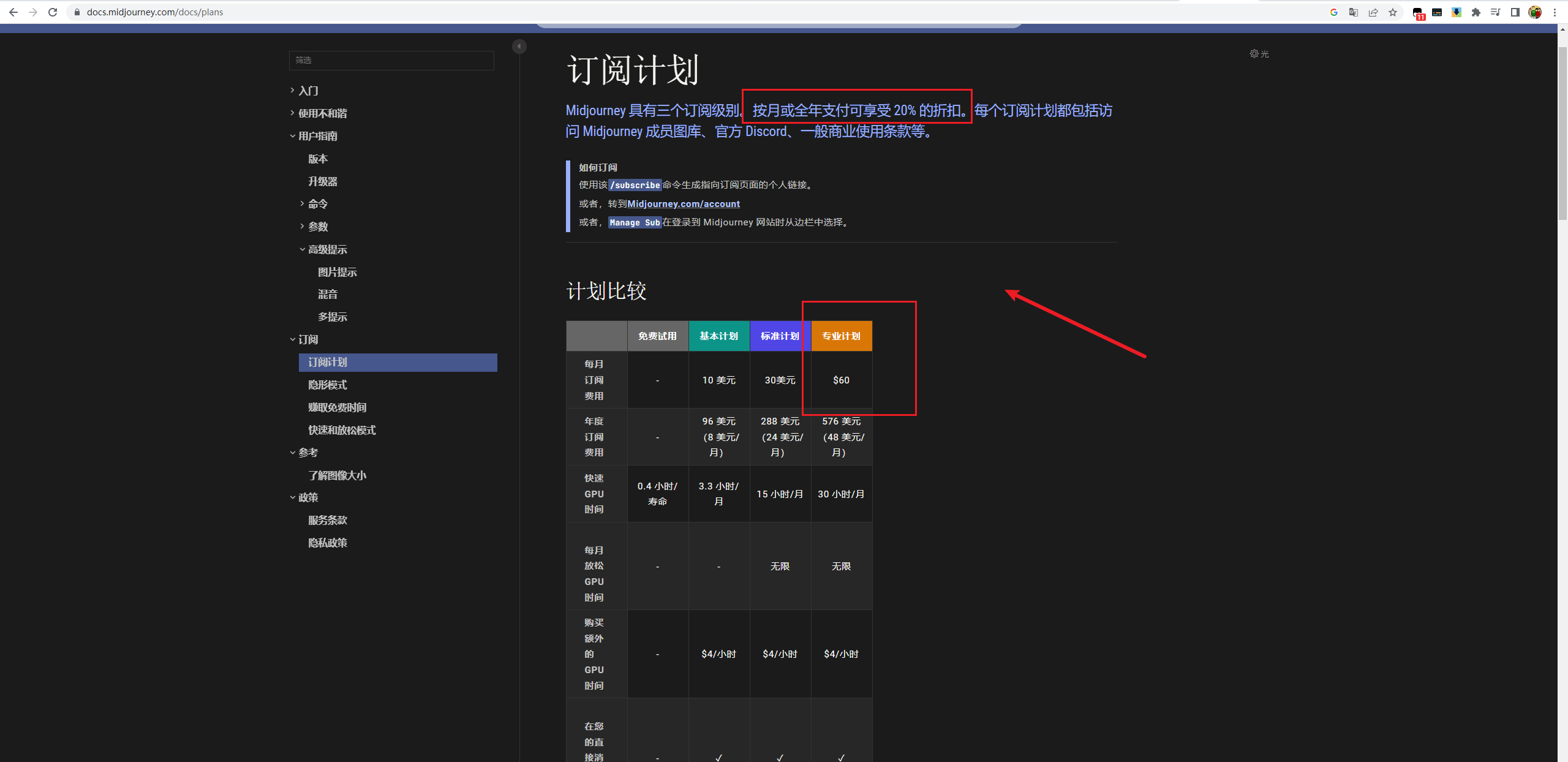View site info via the padlock icon
This screenshot has height=762, width=1568.
pos(77,12)
